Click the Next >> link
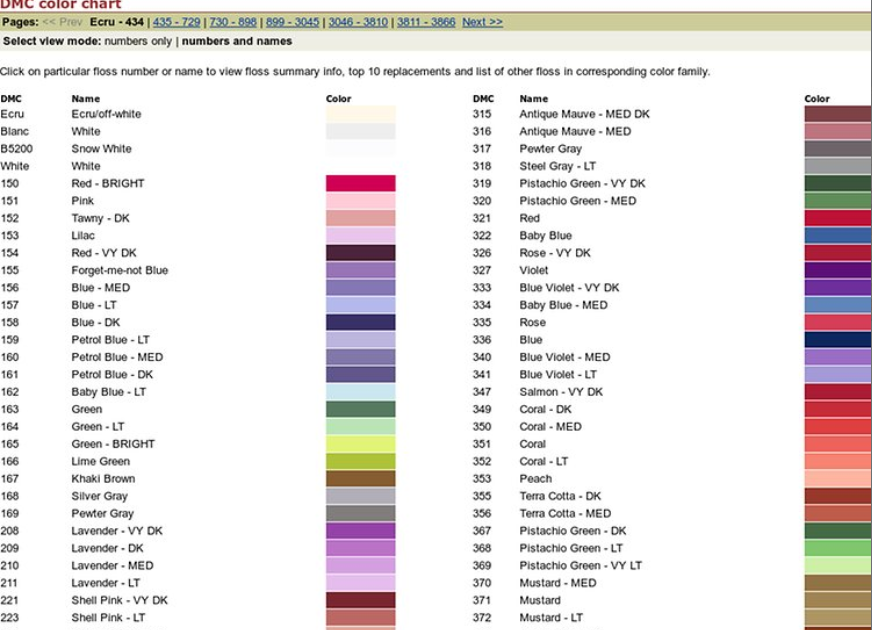 pos(482,22)
